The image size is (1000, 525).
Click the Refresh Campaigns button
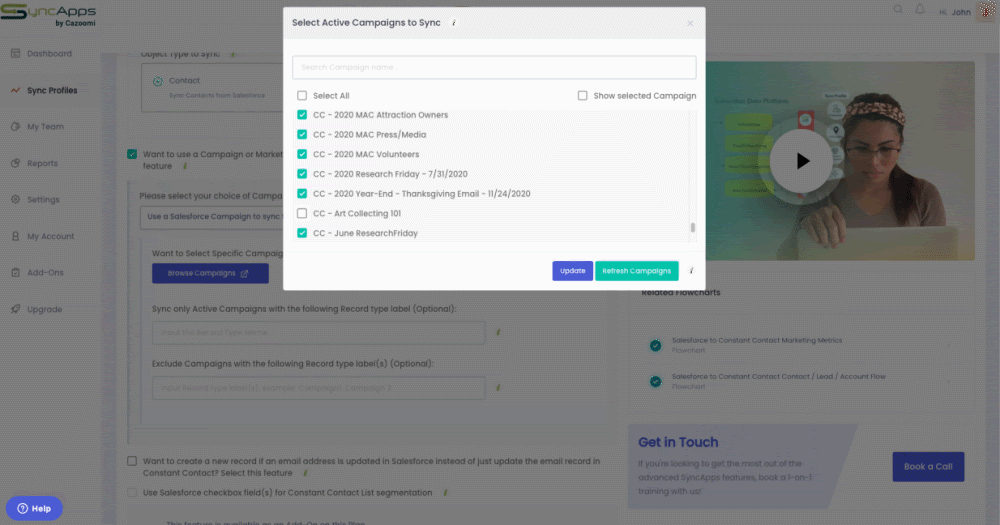coord(636,270)
